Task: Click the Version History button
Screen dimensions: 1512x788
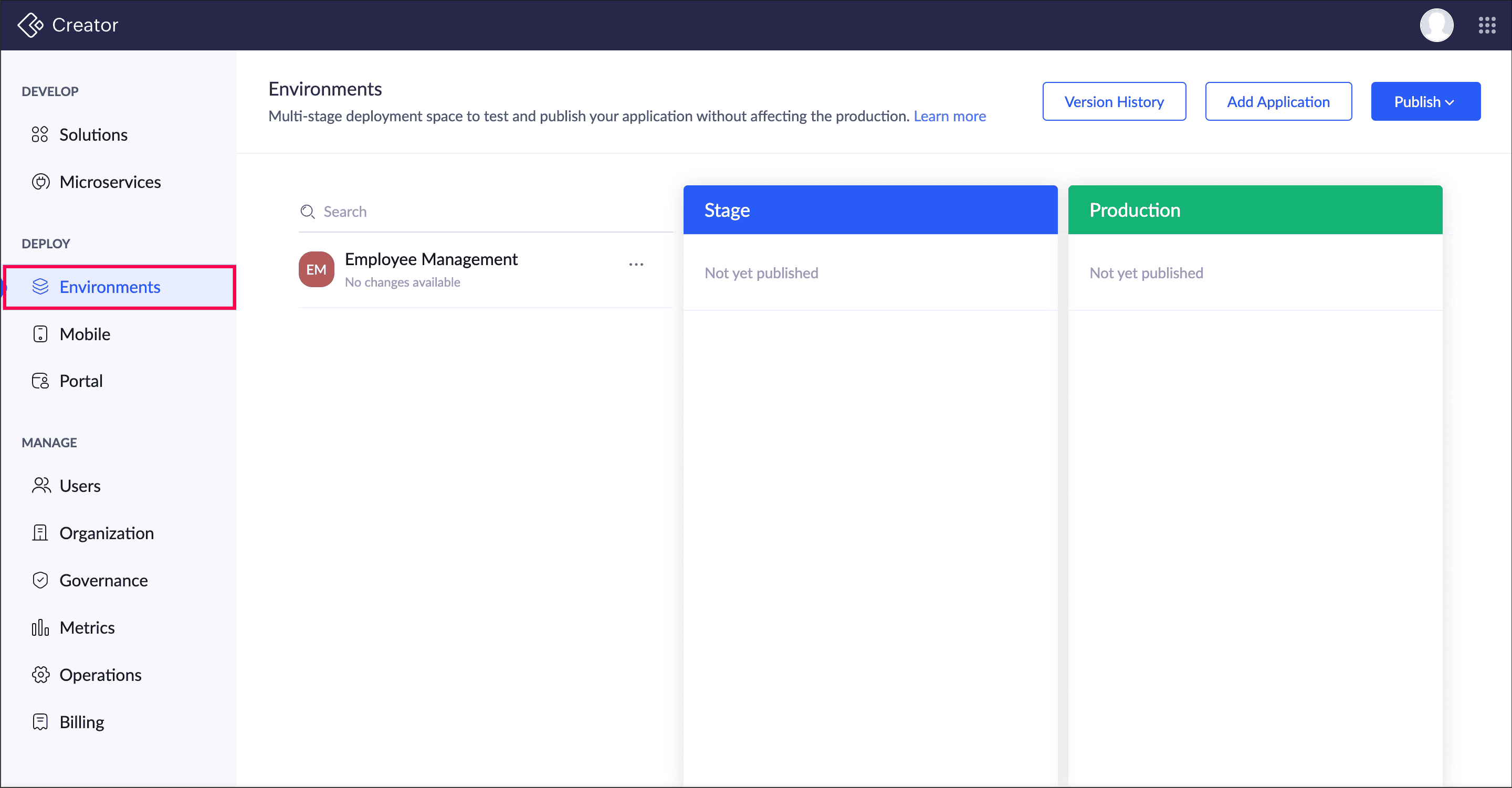Action: [1114, 101]
